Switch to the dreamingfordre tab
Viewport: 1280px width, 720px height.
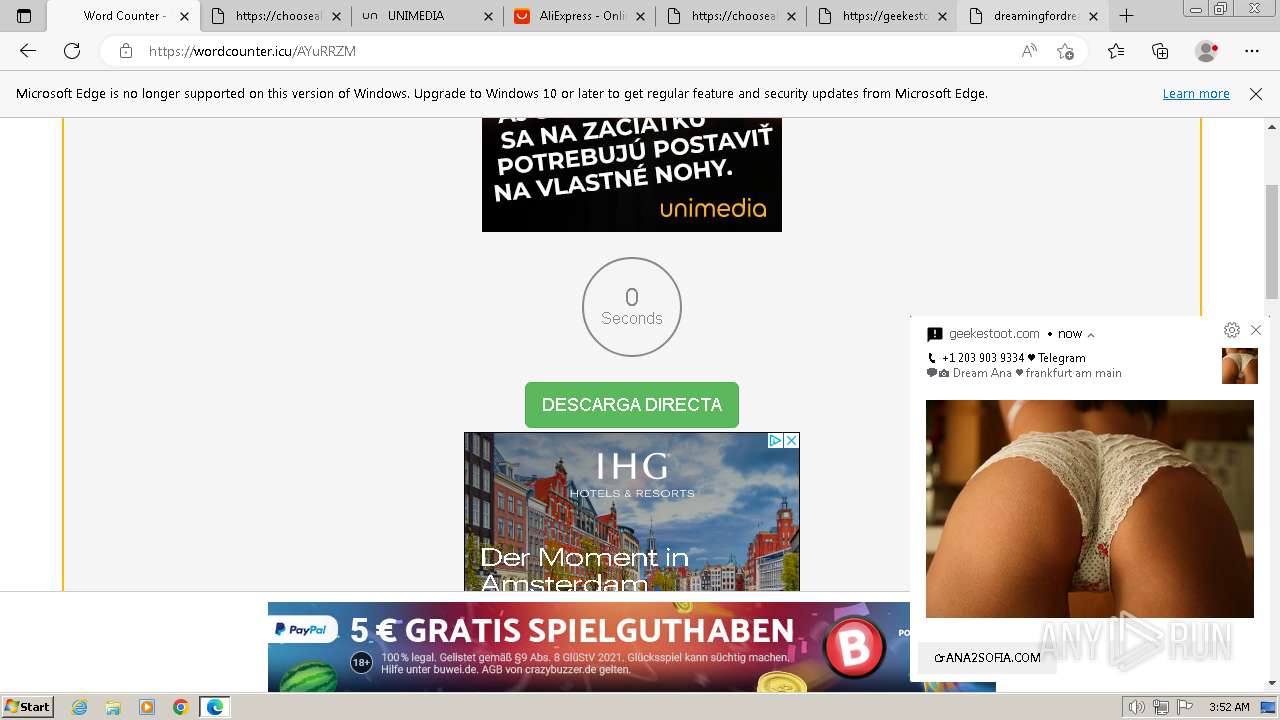(1033, 16)
